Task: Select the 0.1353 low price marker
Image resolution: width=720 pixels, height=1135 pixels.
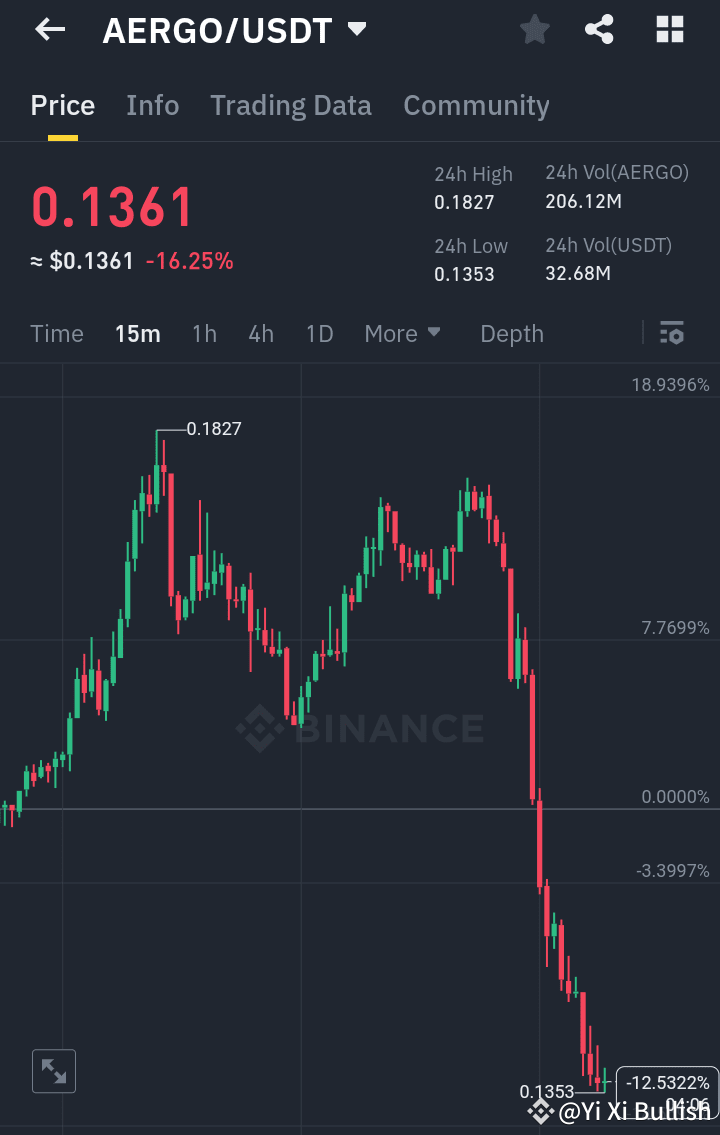Action: 546,1092
